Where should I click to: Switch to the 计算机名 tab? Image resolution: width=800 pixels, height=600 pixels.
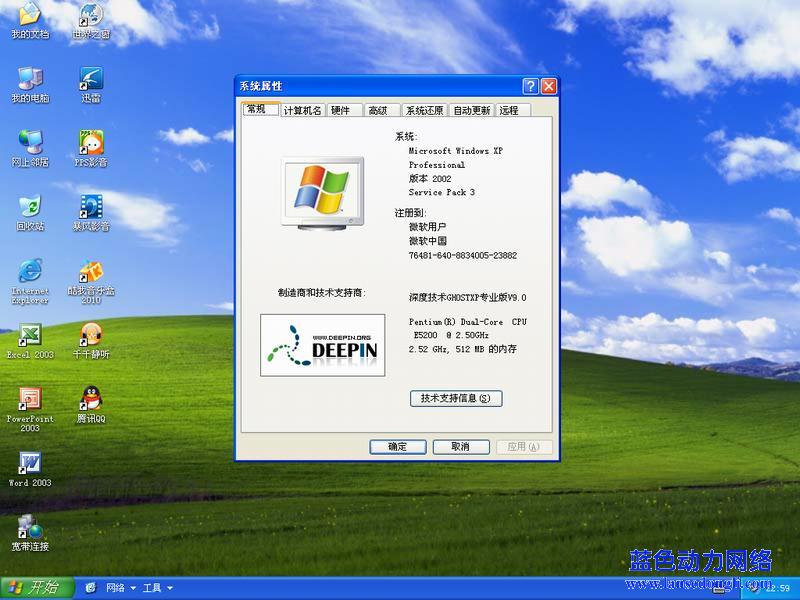[x=302, y=110]
